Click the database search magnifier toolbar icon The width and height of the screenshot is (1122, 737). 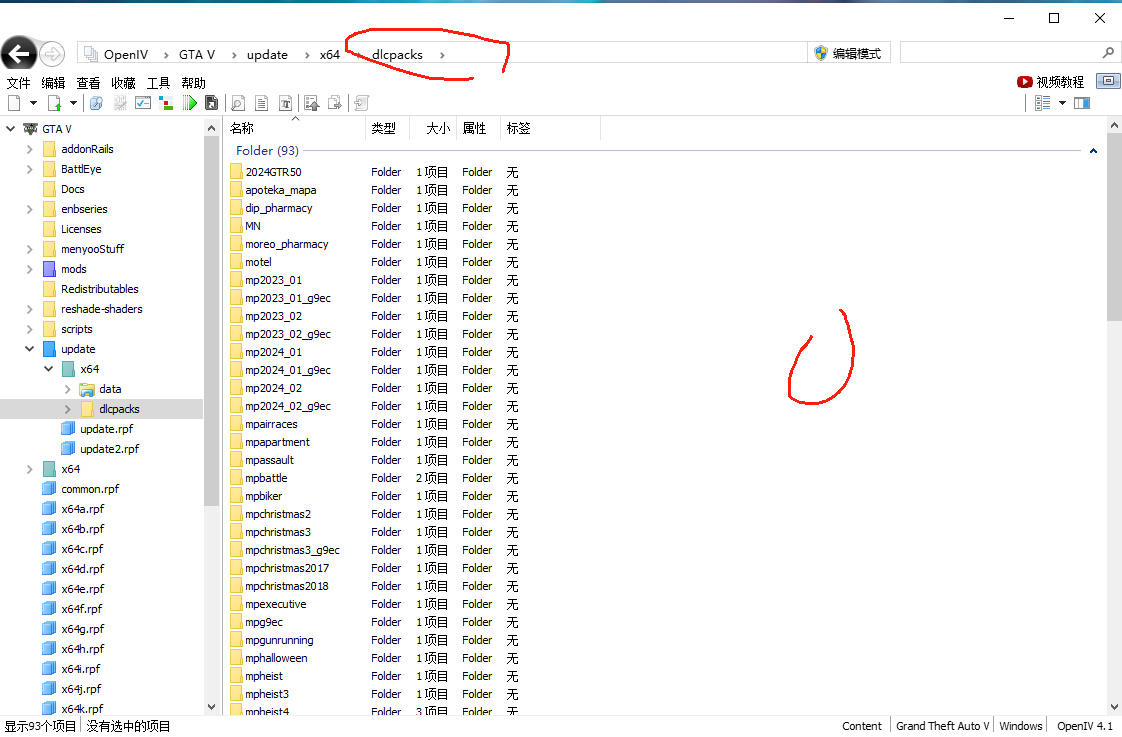(x=97, y=103)
